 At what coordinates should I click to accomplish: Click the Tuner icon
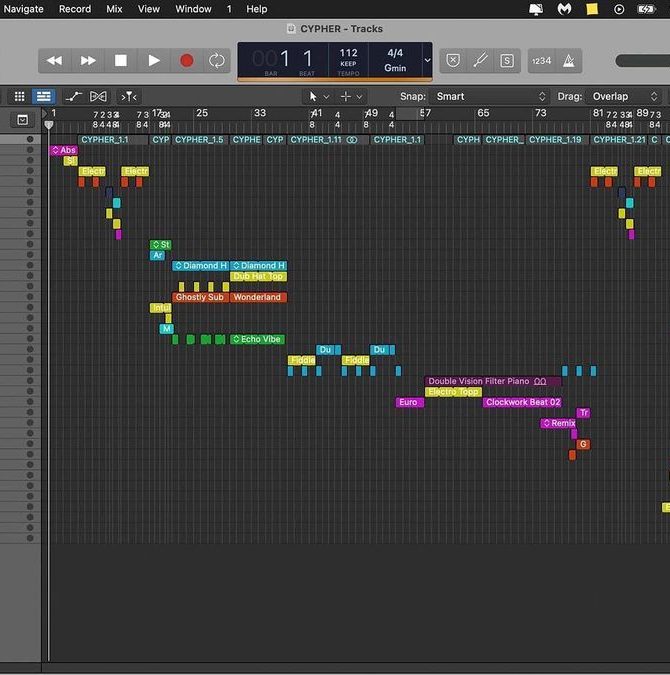480,61
